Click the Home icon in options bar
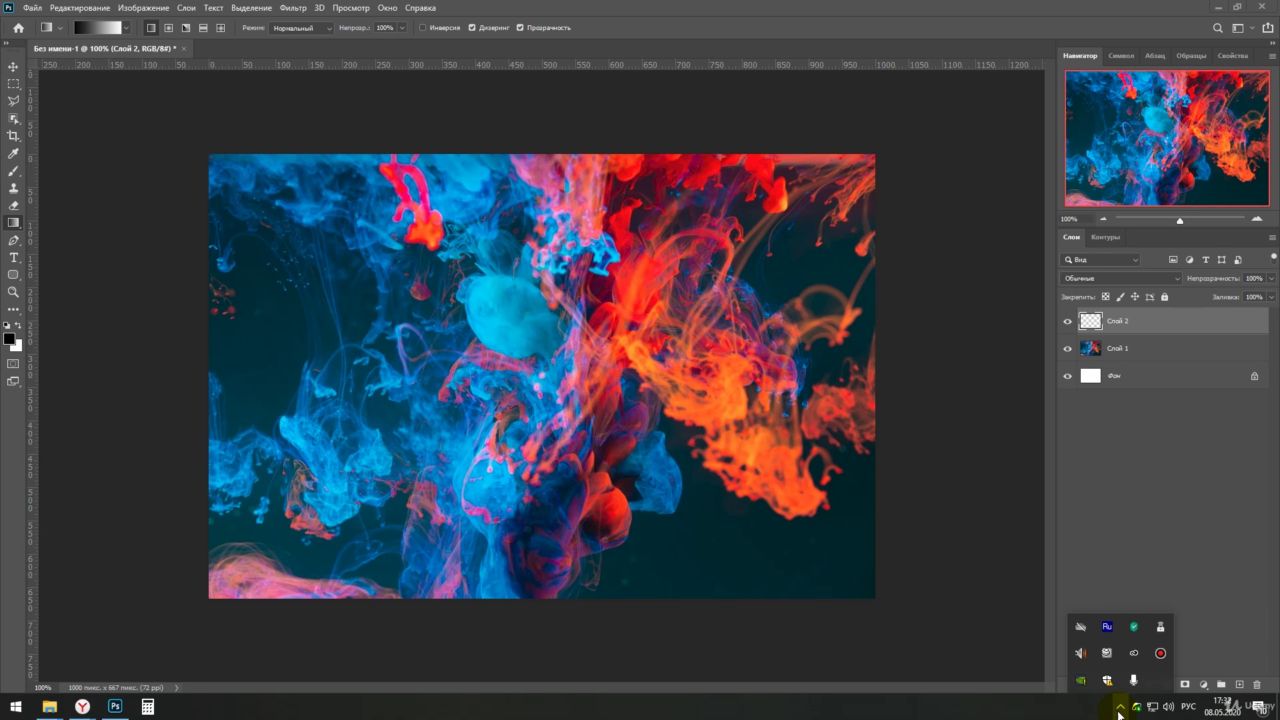 click(x=18, y=28)
